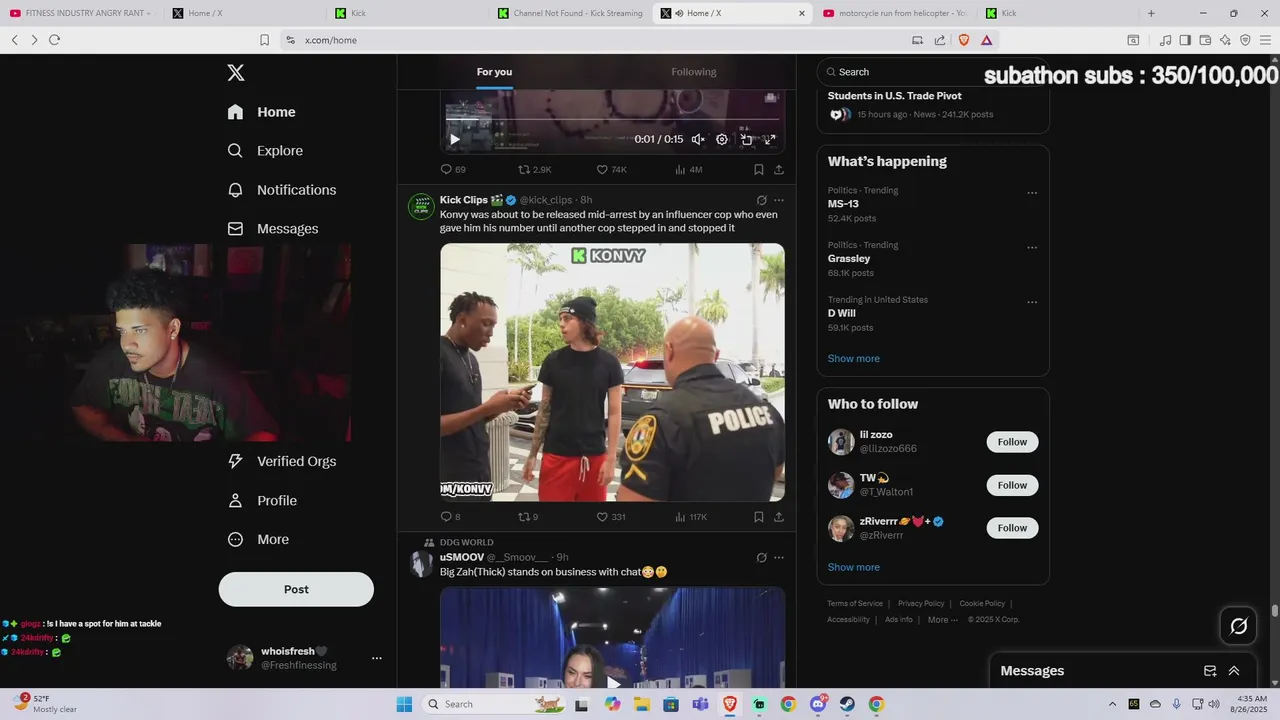Open Discord from the taskbar
This screenshot has height=720, width=1280.
click(818, 704)
